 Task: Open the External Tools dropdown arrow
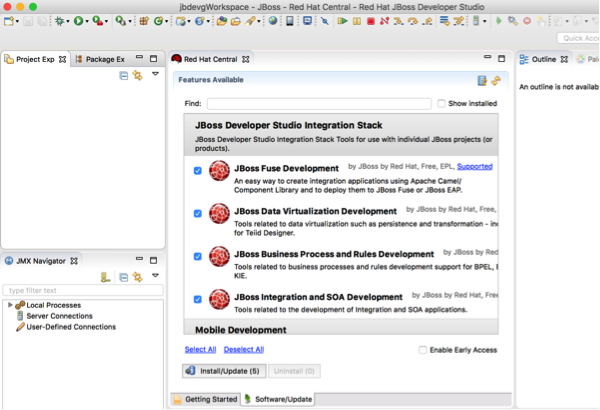click(x=130, y=22)
